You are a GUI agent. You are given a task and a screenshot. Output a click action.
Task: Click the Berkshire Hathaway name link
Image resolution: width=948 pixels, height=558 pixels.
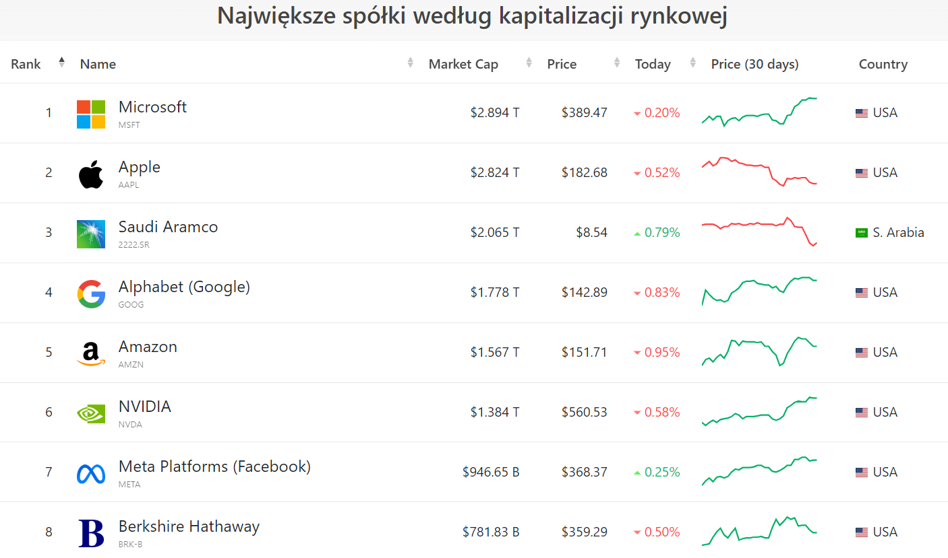coord(188,527)
